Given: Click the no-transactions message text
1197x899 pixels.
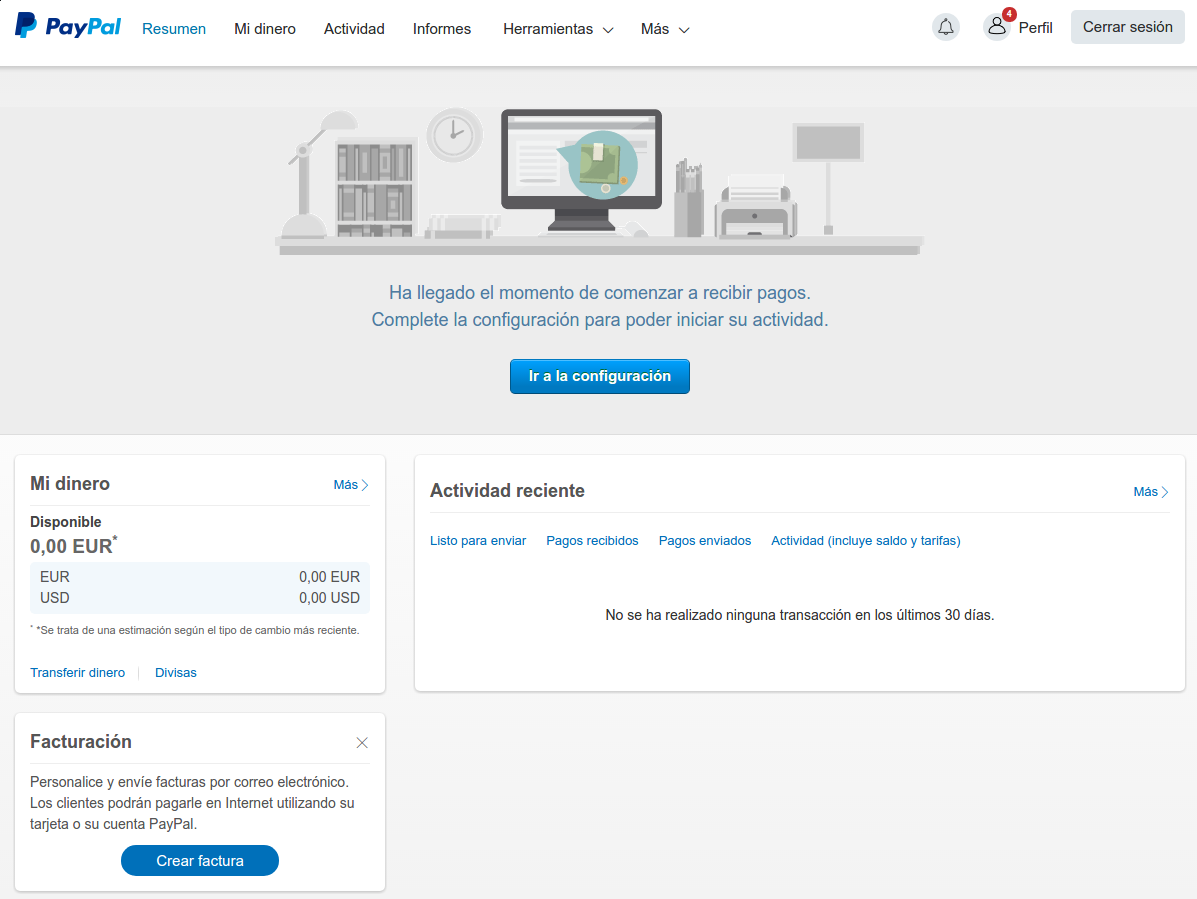Looking at the screenshot, I should [x=799, y=615].
